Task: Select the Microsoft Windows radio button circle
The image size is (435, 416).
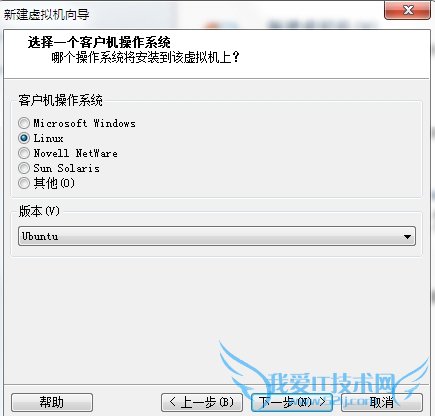Action: [24, 123]
